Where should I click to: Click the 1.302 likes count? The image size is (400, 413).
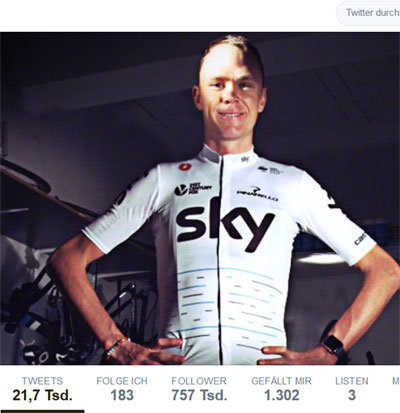pyautogui.click(x=282, y=395)
